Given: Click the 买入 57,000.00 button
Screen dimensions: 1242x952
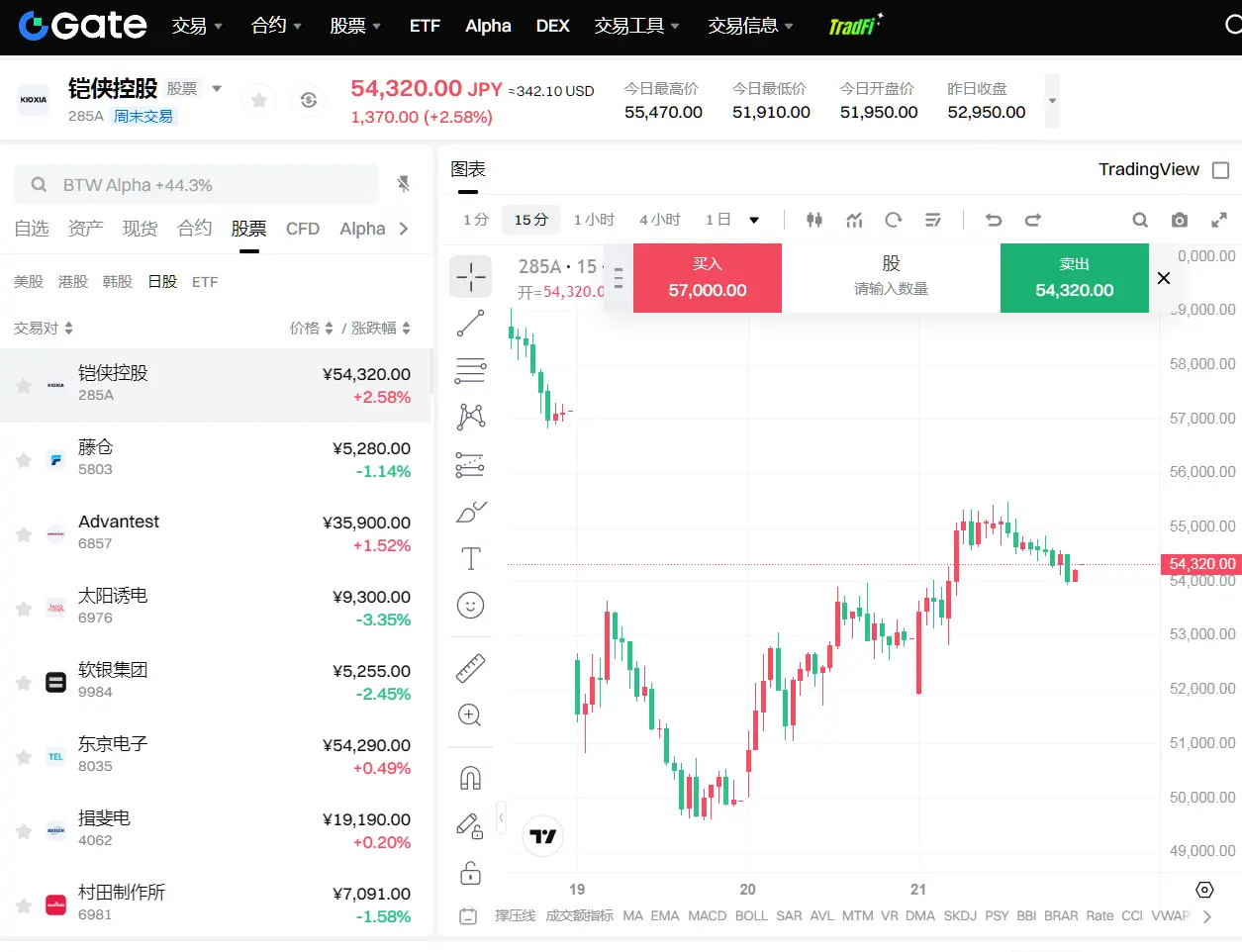Looking at the screenshot, I should coord(708,278).
